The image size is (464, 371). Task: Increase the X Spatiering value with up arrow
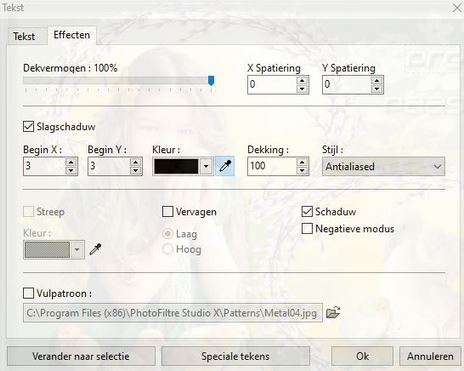[302, 80]
